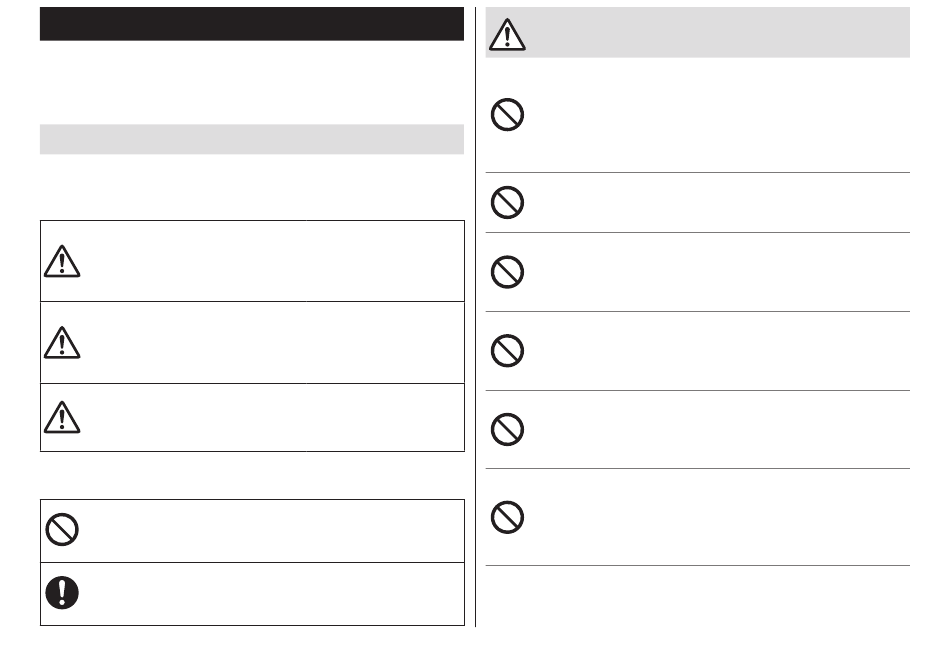Choose the warning triangle in last table row
The height and width of the screenshot is (656, 950).
point(62,417)
